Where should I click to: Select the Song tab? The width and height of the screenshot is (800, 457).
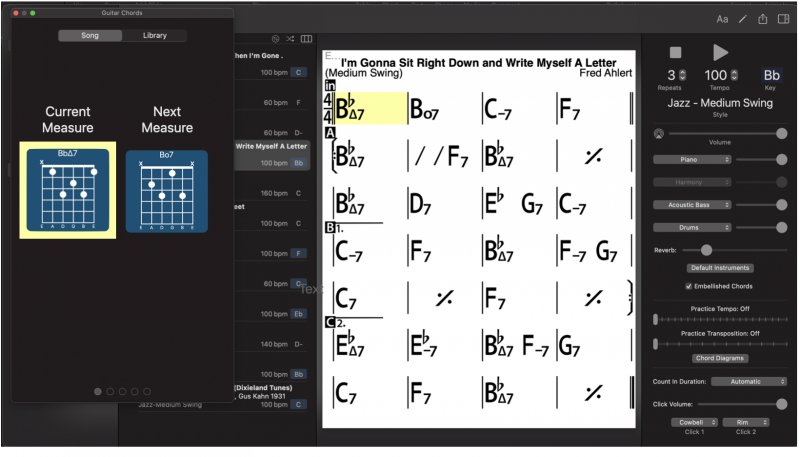coord(90,35)
